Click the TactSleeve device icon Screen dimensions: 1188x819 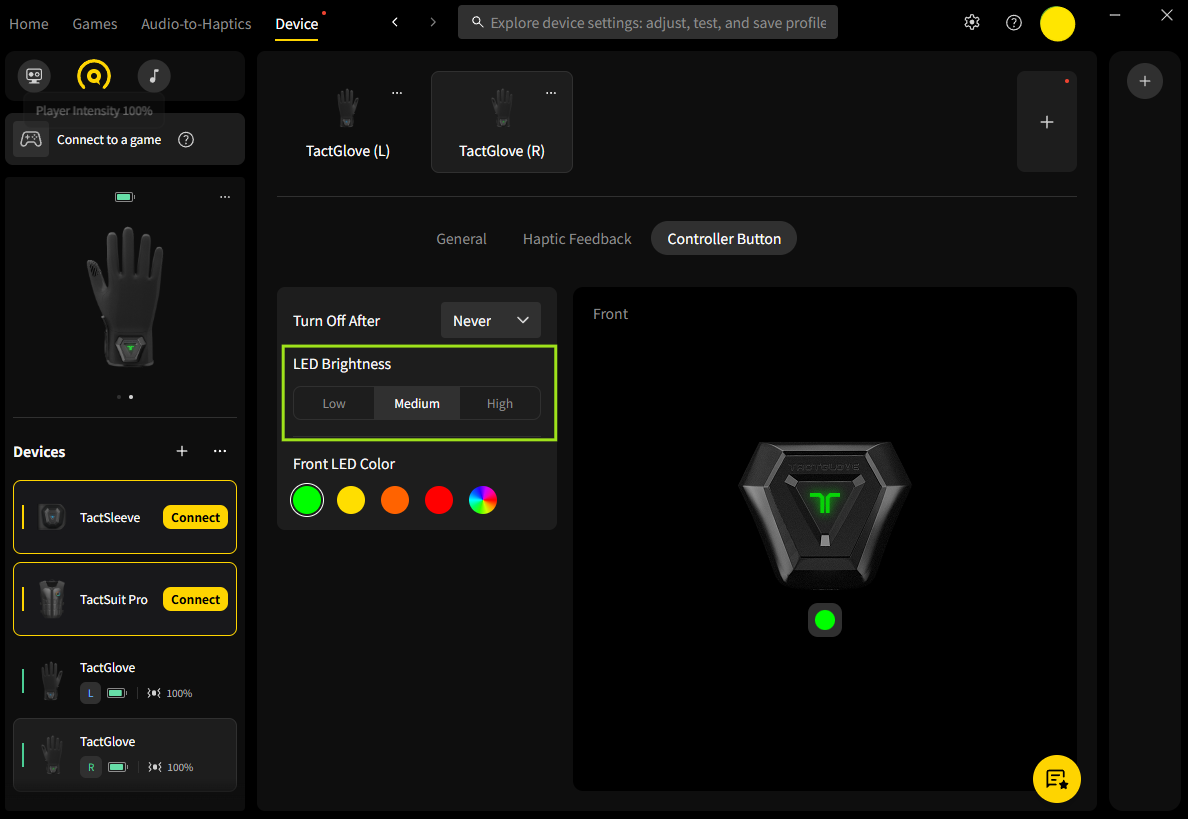pos(52,517)
